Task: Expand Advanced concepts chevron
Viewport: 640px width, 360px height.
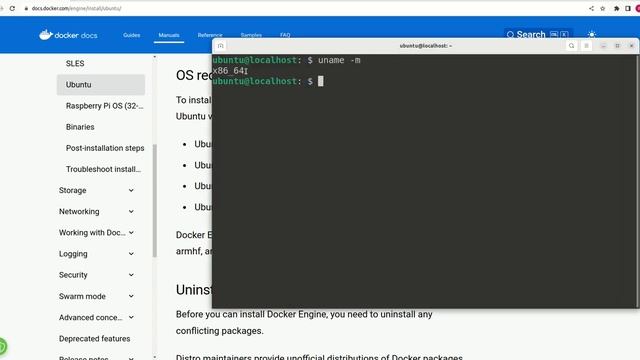Action: point(131,317)
